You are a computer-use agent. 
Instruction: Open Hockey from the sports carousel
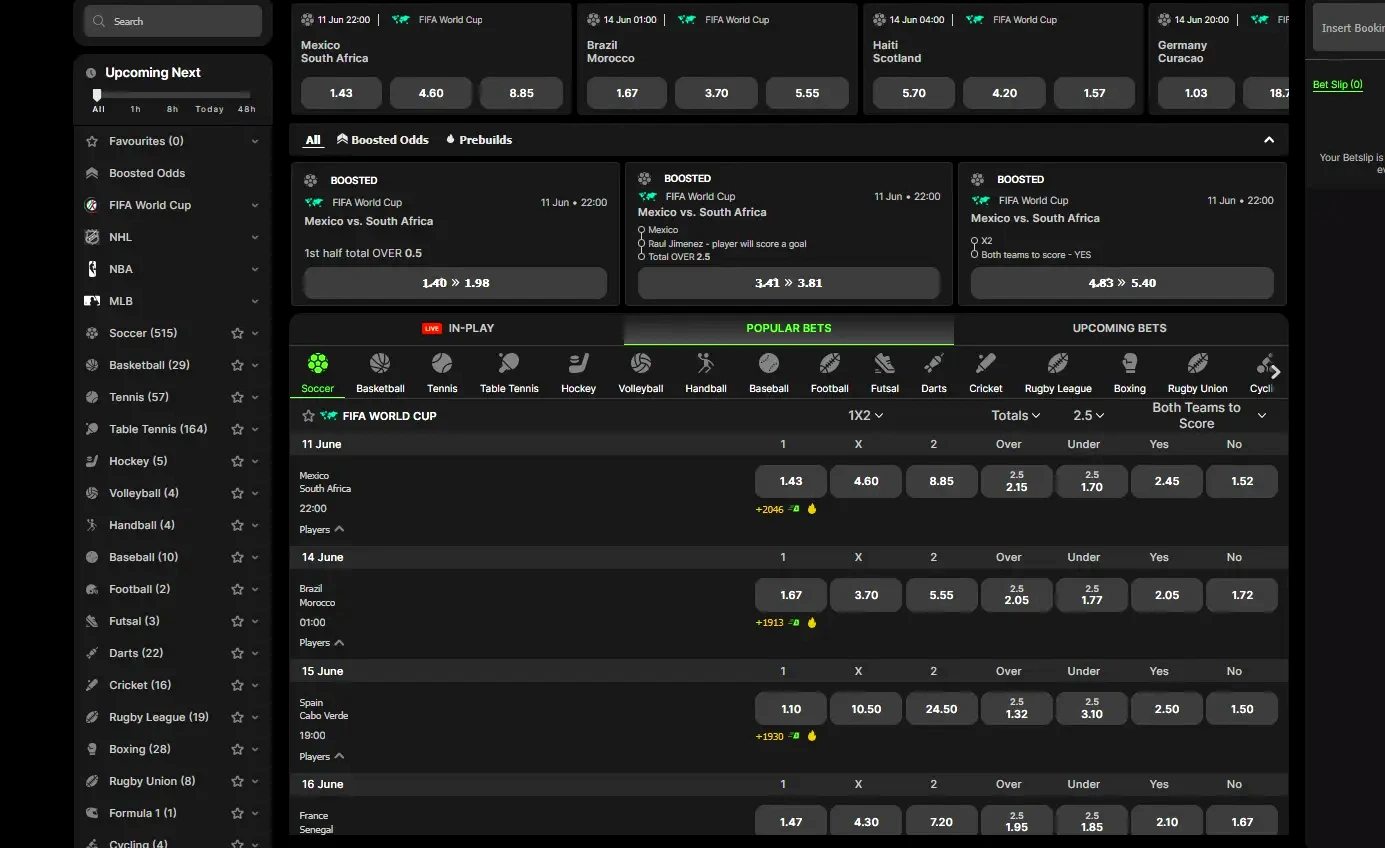coord(578,363)
